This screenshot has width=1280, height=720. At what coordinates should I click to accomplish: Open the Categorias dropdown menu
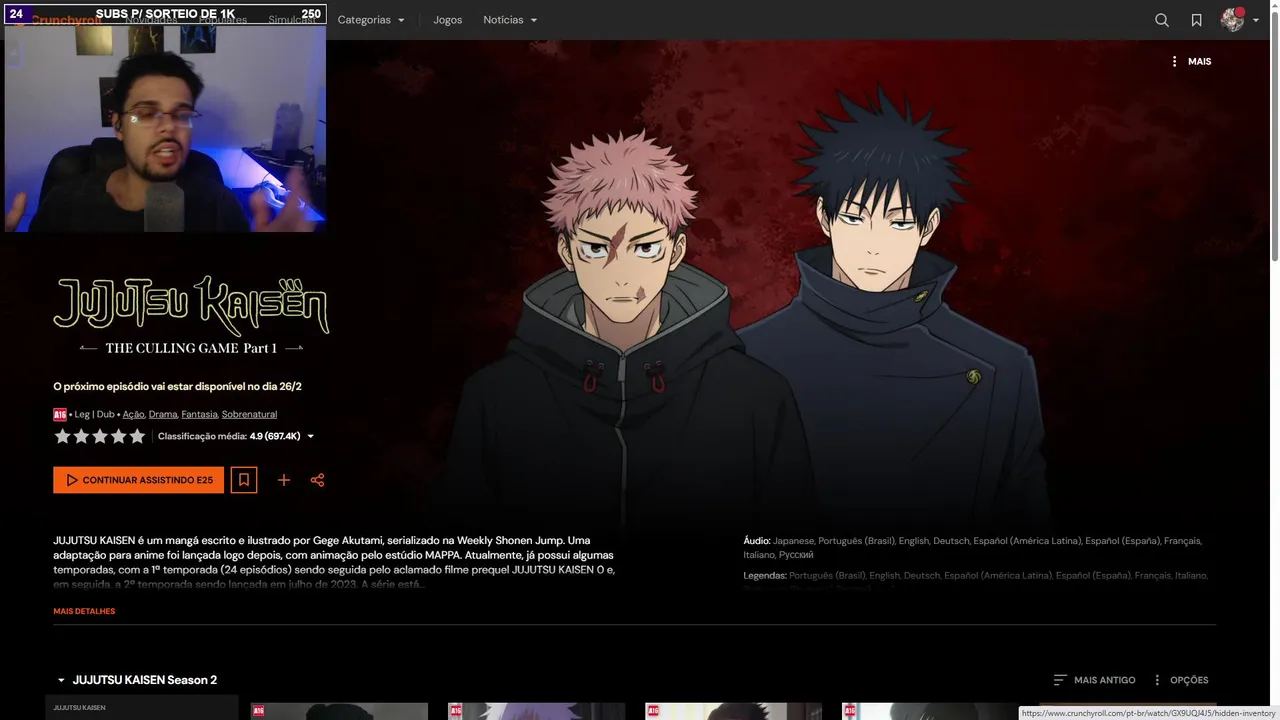371,20
